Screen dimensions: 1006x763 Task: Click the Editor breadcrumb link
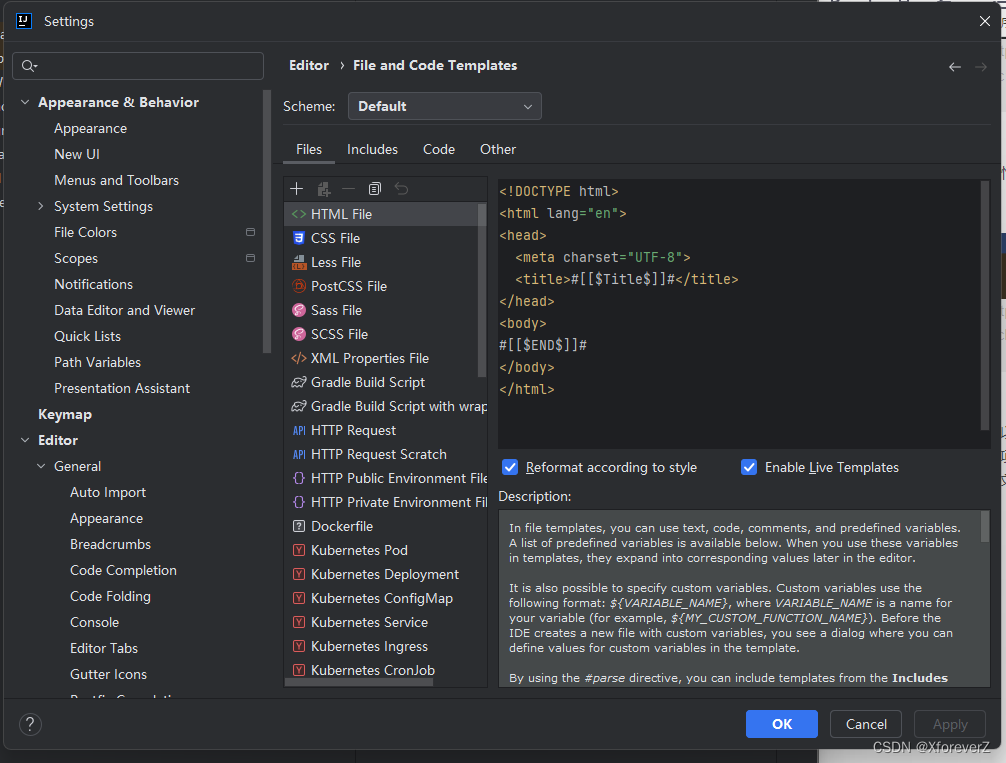pyautogui.click(x=309, y=65)
